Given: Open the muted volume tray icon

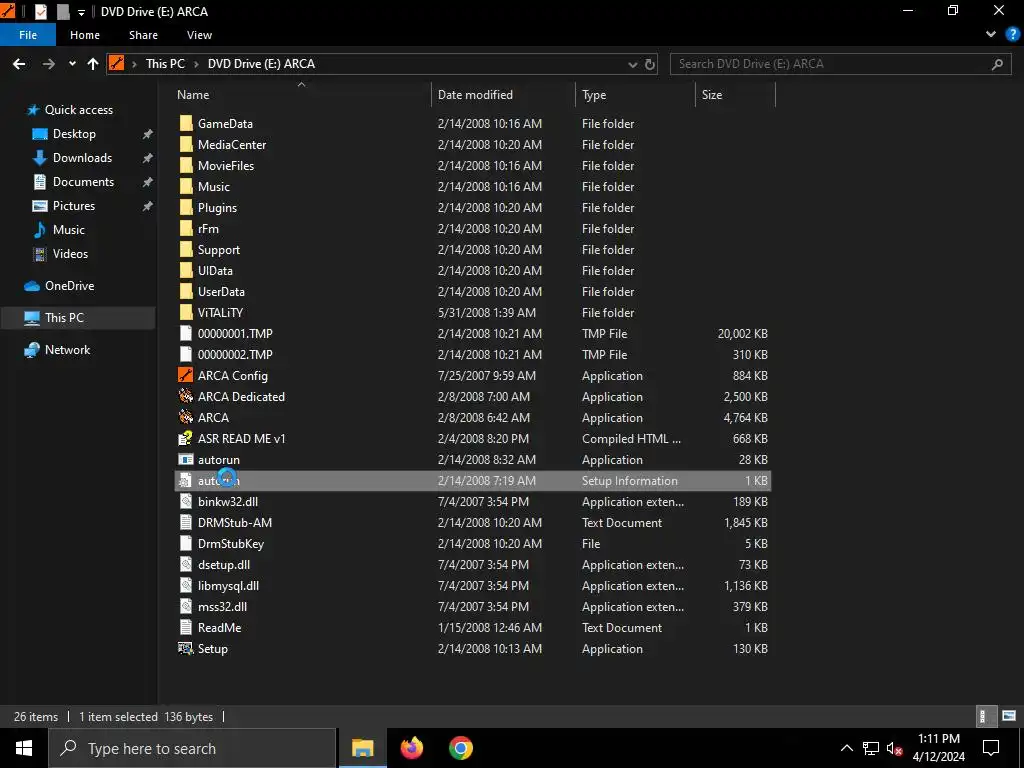Looking at the screenshot, I should click(x=894, y=749).
